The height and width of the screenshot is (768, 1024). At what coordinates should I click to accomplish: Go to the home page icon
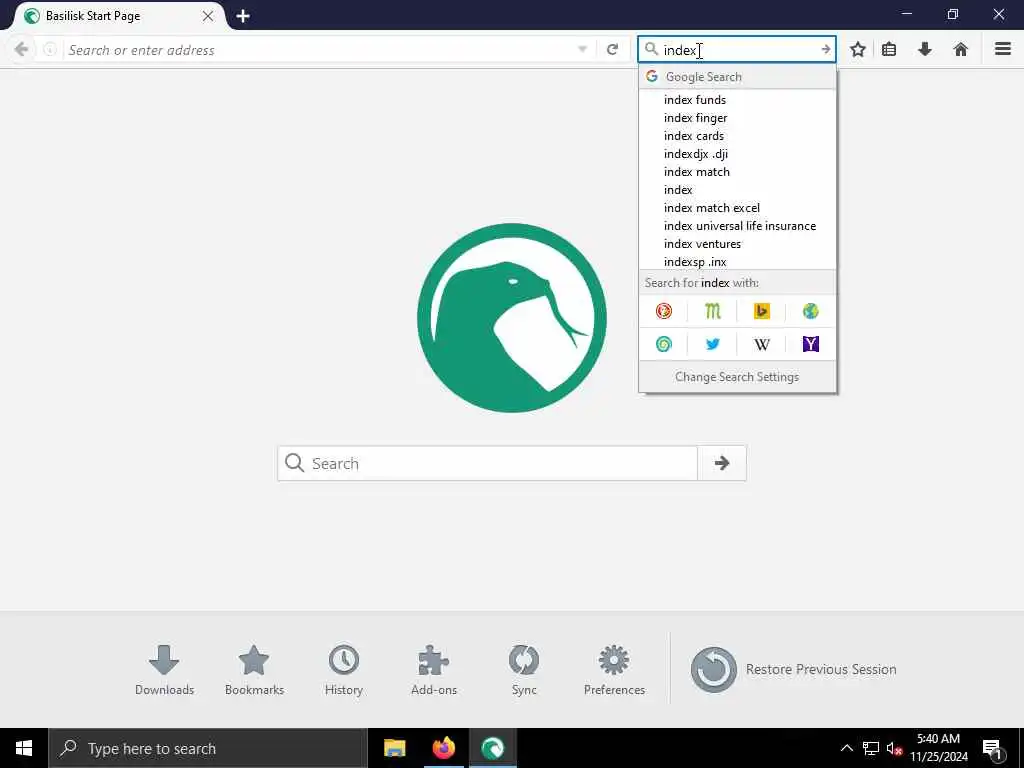[960, 50]
